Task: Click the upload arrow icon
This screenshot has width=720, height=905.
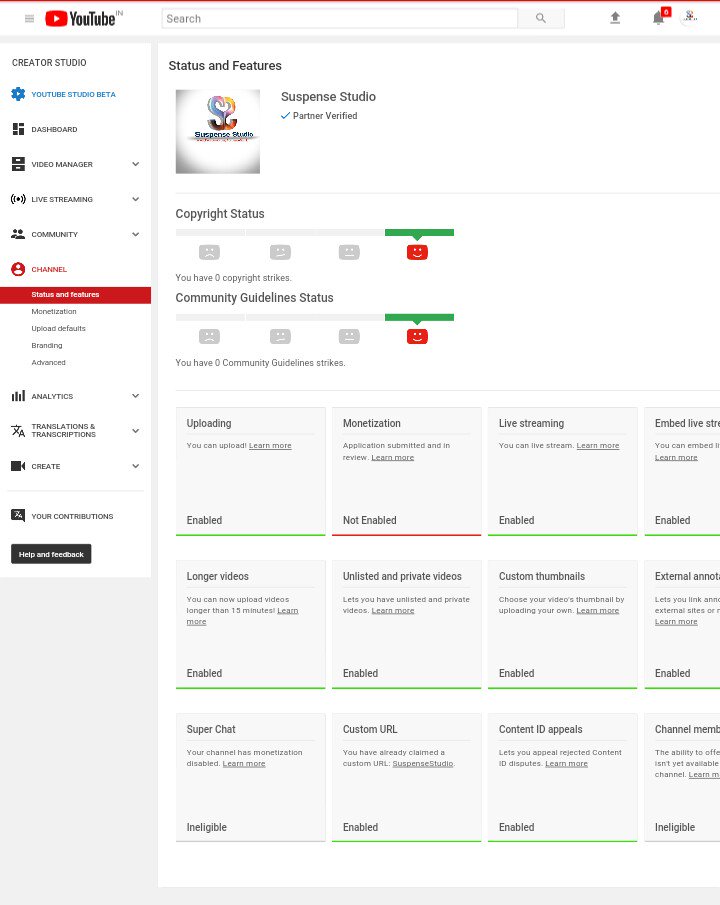Action: click(x=615, y=18)
